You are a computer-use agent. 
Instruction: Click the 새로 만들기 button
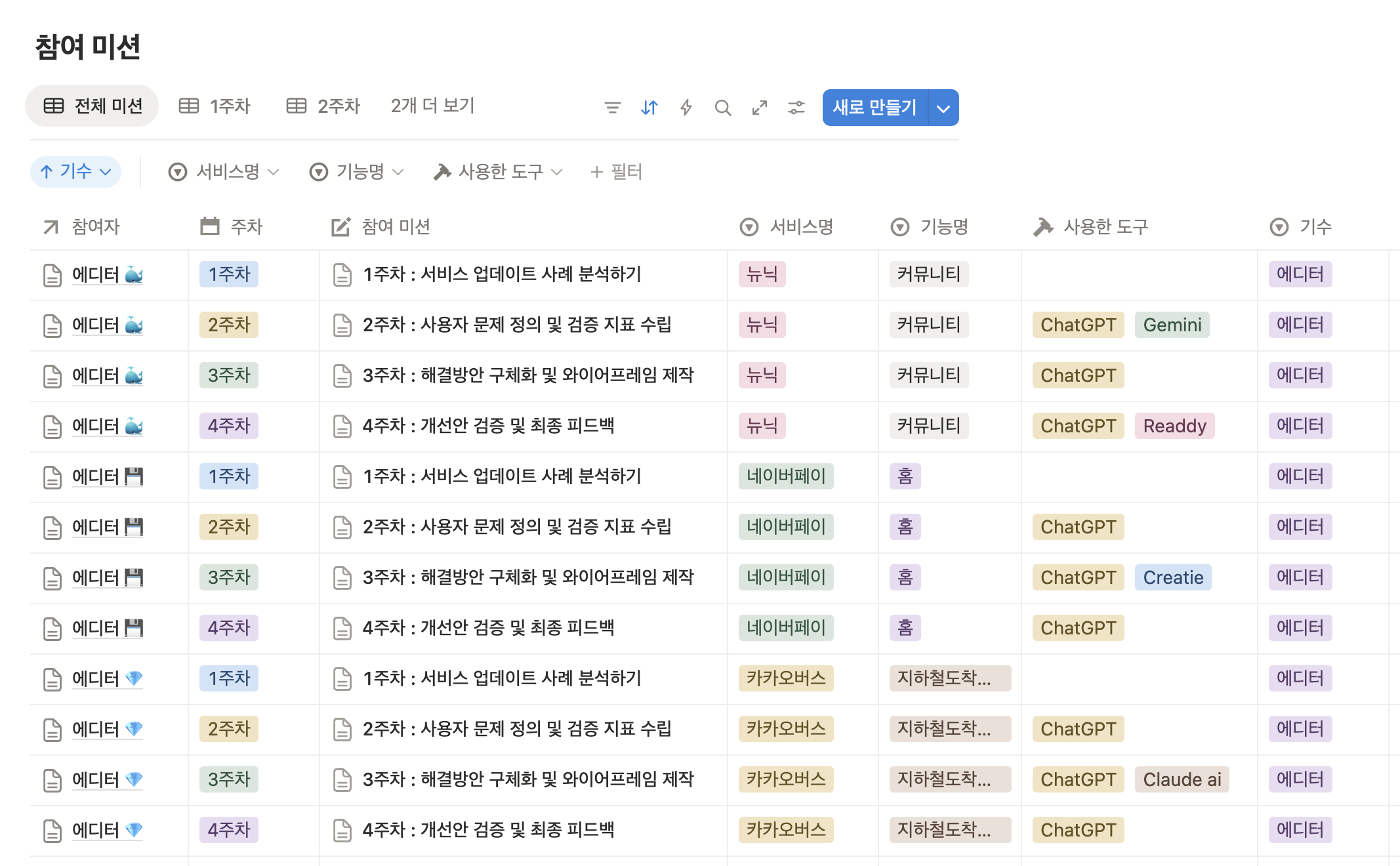pos(875,108)
